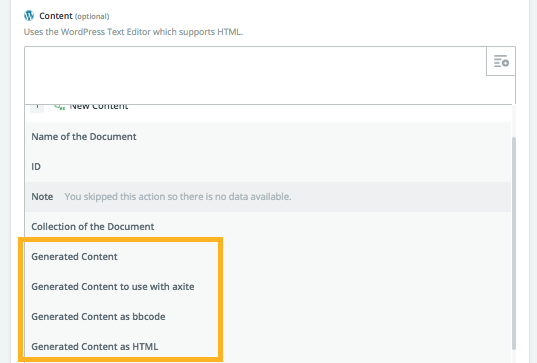Pick Collection of the Document option

268,227
